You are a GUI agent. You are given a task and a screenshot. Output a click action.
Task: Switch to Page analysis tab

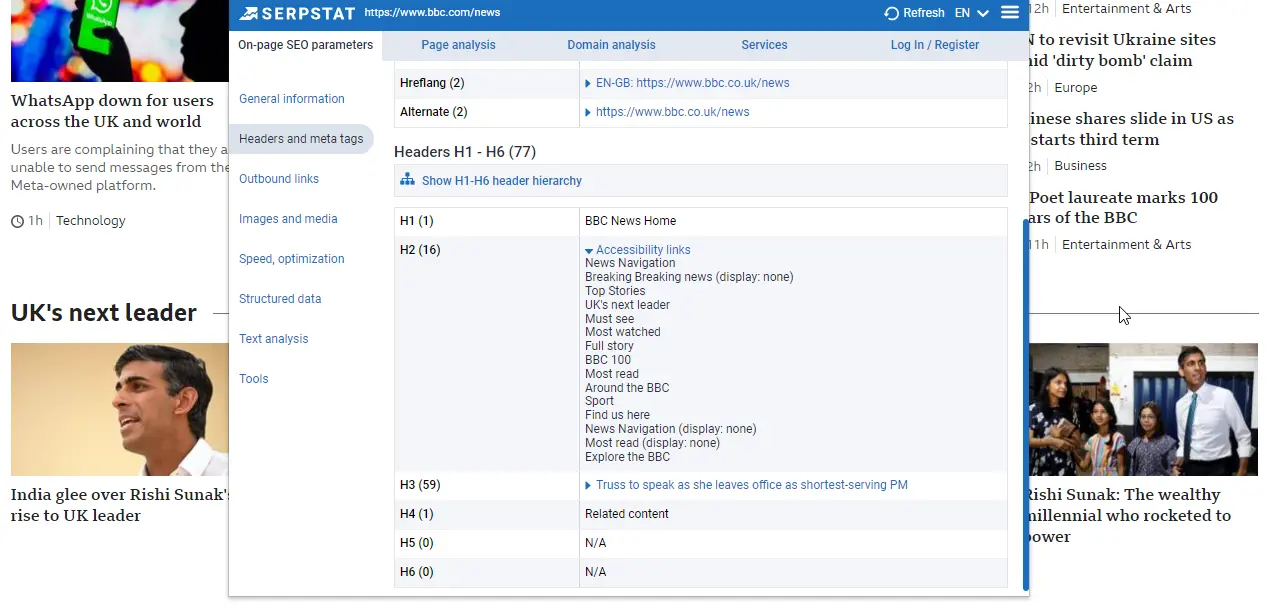[x=458, y=45]
